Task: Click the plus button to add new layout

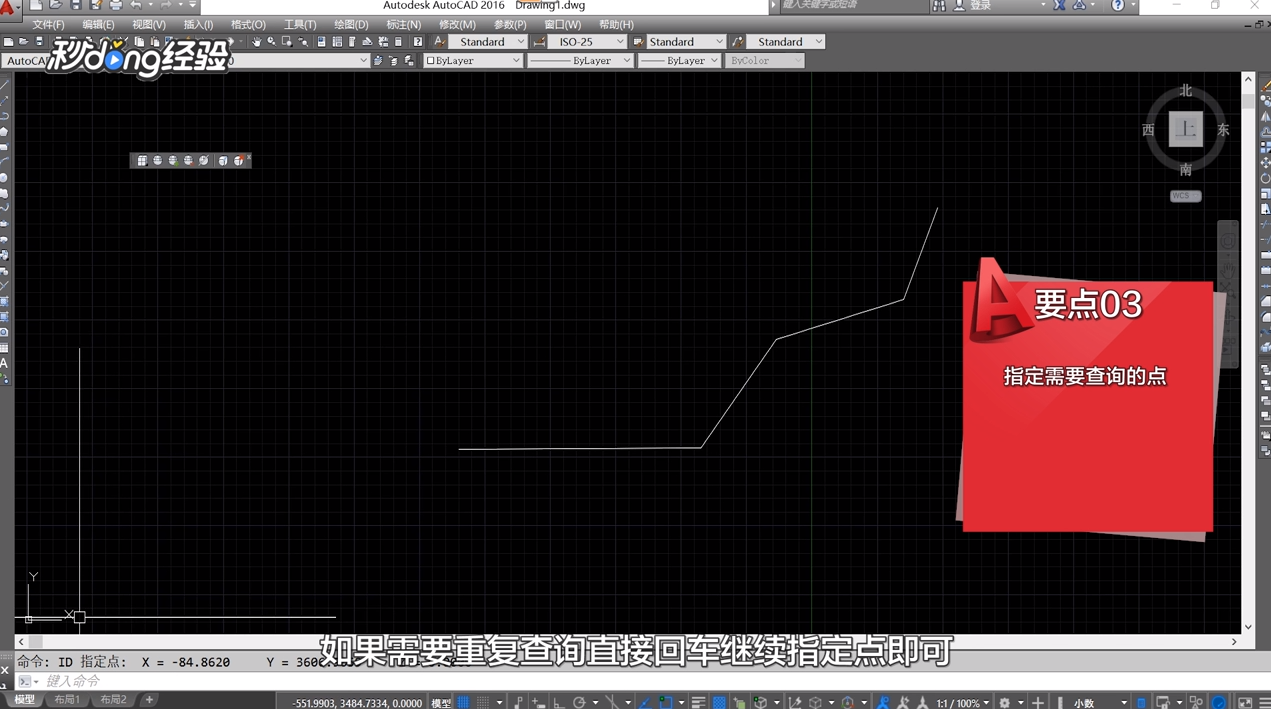Action: point(149,700)
